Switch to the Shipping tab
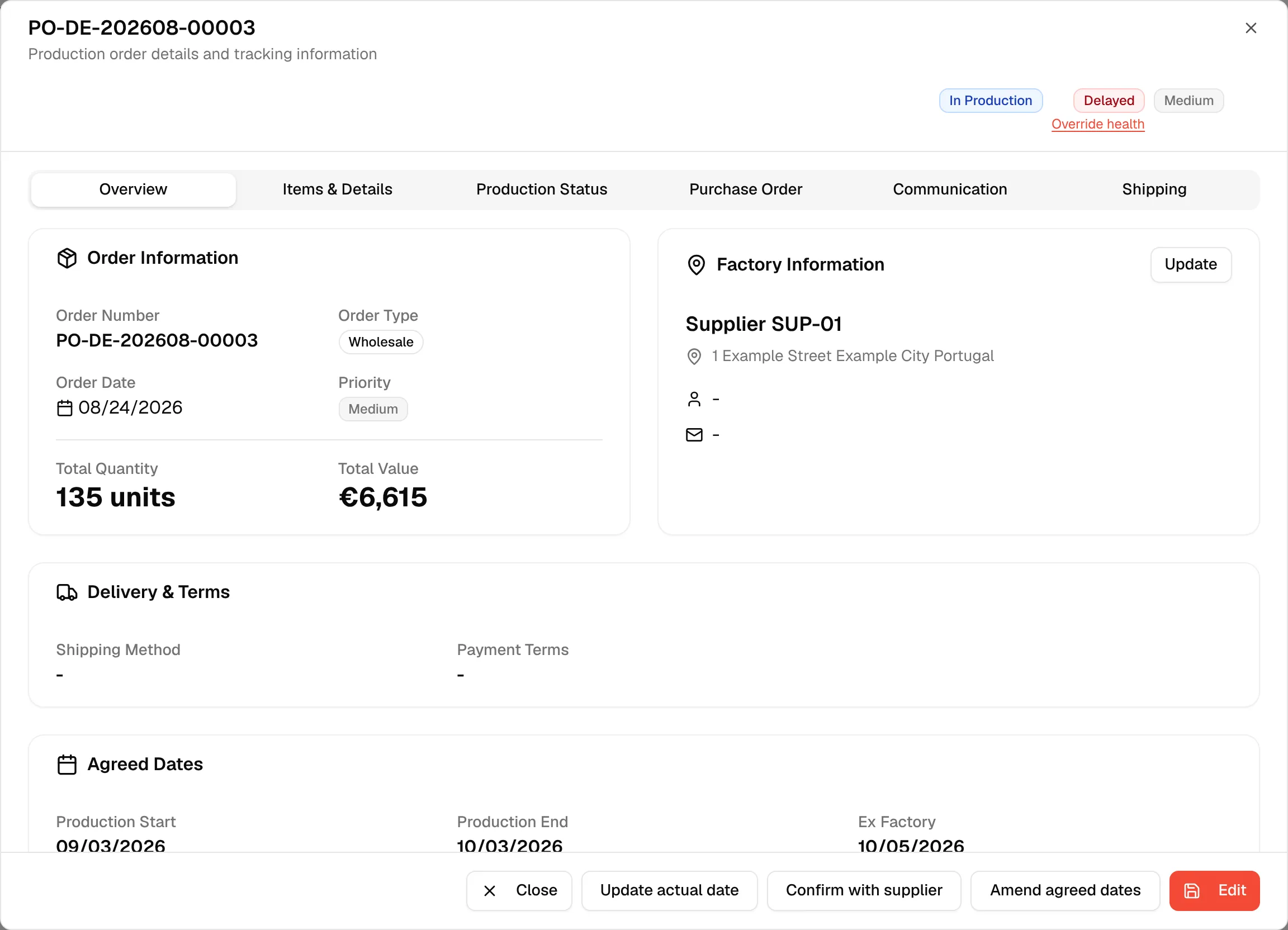 point(1154,189)
